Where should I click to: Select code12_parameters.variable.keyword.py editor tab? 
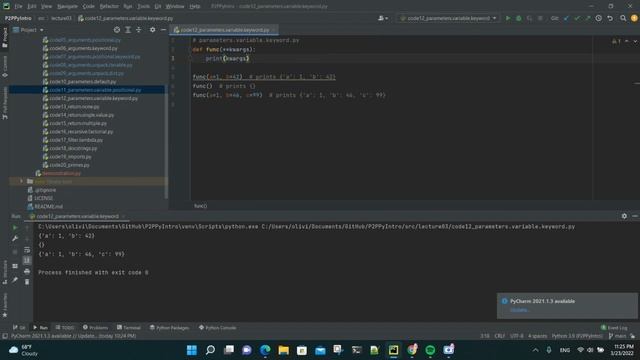(224, 30)
